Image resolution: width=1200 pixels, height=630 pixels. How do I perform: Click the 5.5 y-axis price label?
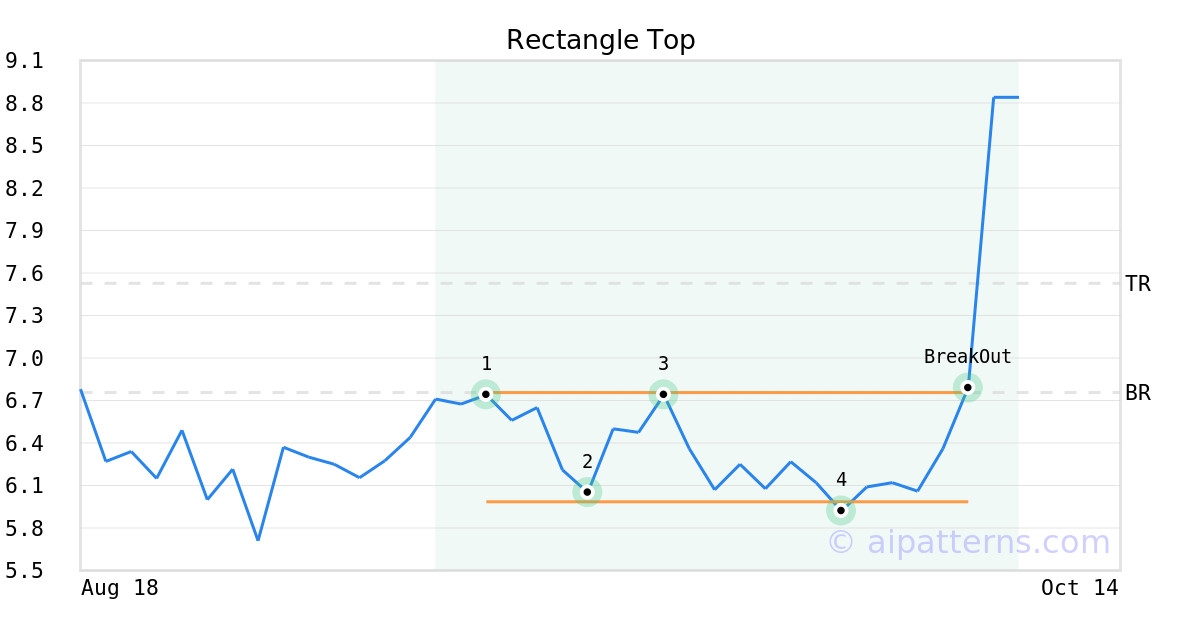pos(24,570)
